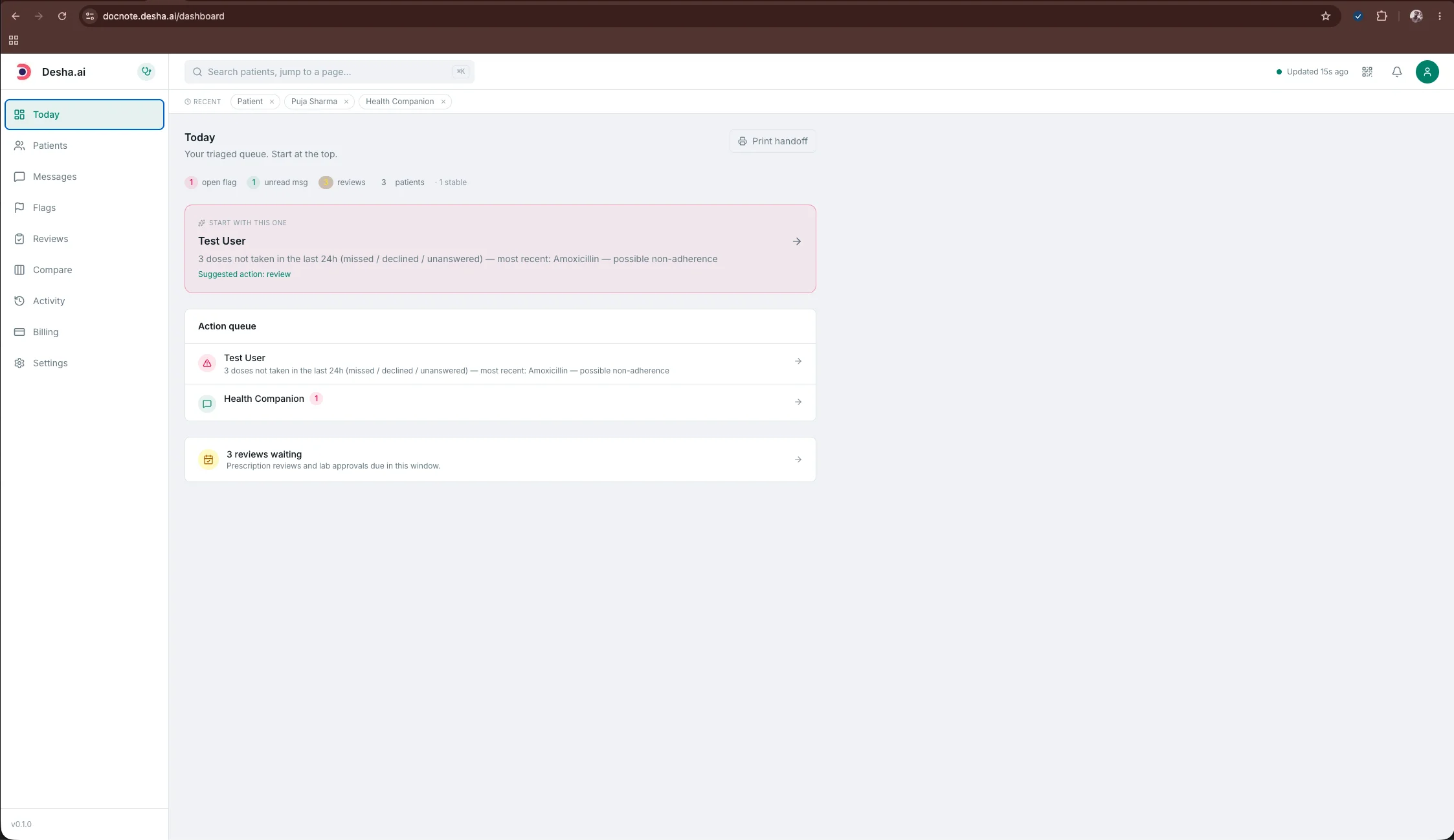Click the sparkle icon above Test User
1454x840 pixels.
(x=201, y=223)
